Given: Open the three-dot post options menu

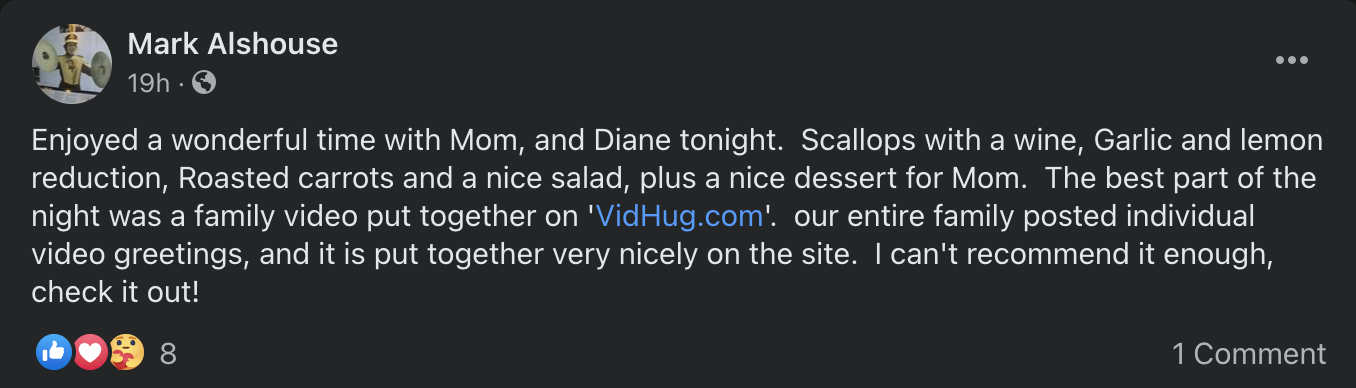Looking at the screenshot, I should pyautogui.click(x=1291, y=61).
